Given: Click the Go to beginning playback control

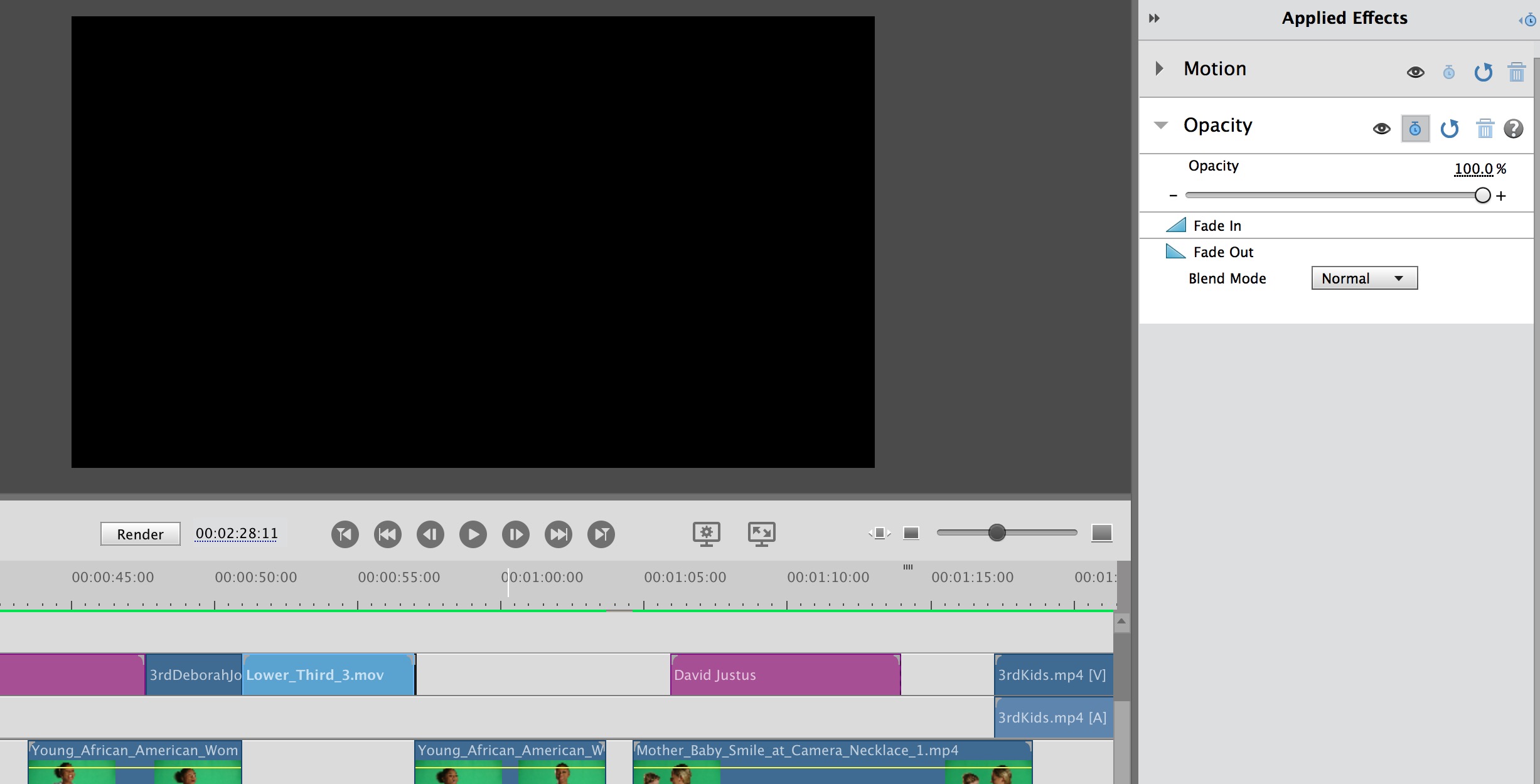Looking at the screenshot, I should pos(344,533).
